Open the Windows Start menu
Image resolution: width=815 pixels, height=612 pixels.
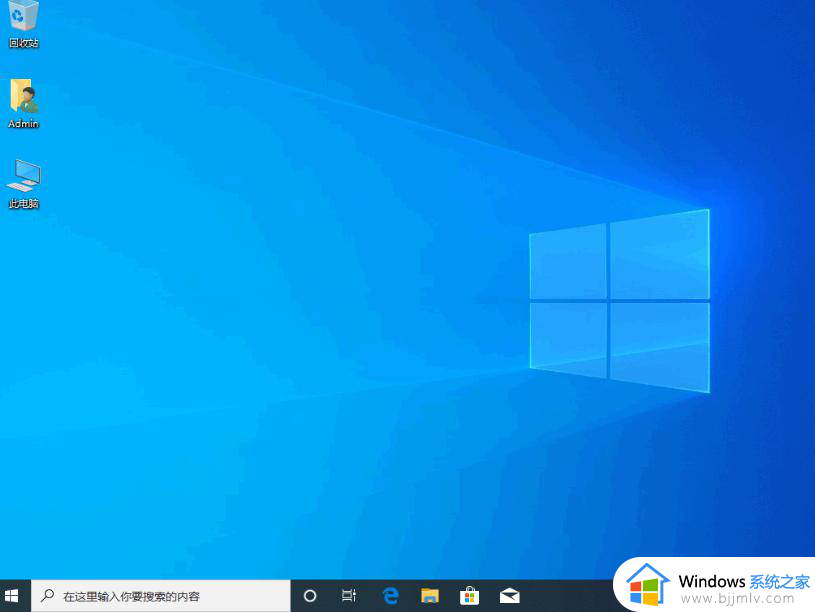(x=11, y=596)
